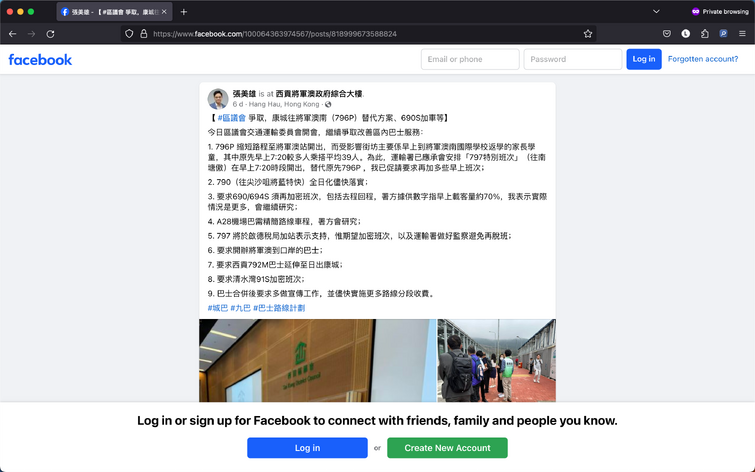Viewport: 755px width, 472px height.
Task: Open the clock-shaped icon in the browser toolbar
Action: [x=686, y=34]
